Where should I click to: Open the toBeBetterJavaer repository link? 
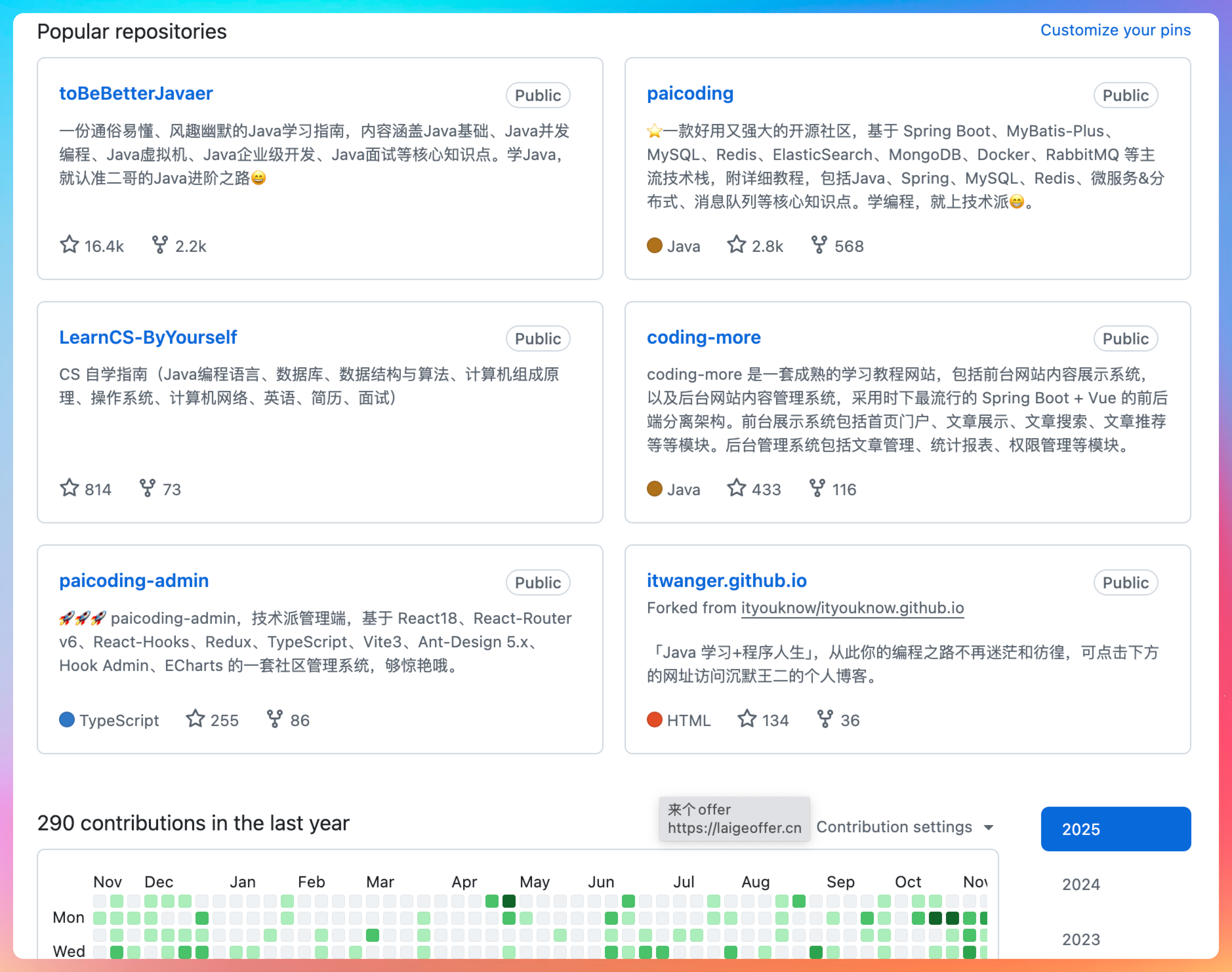(x=136, y=93)
